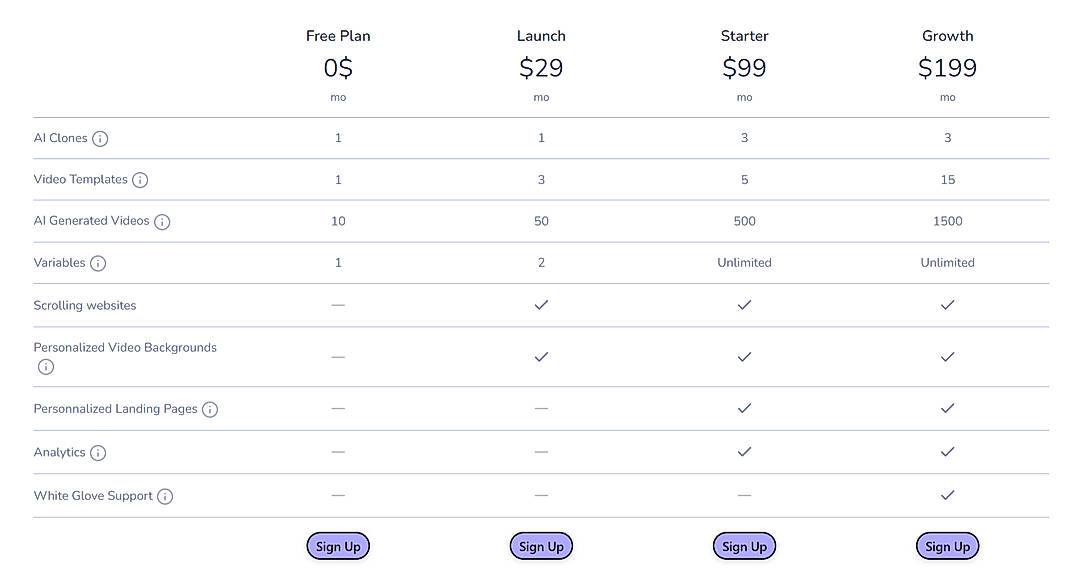The height and width of the screenshot is (580, 1070).
Task: Open the Analytics info icon
Action: [100, 452]
